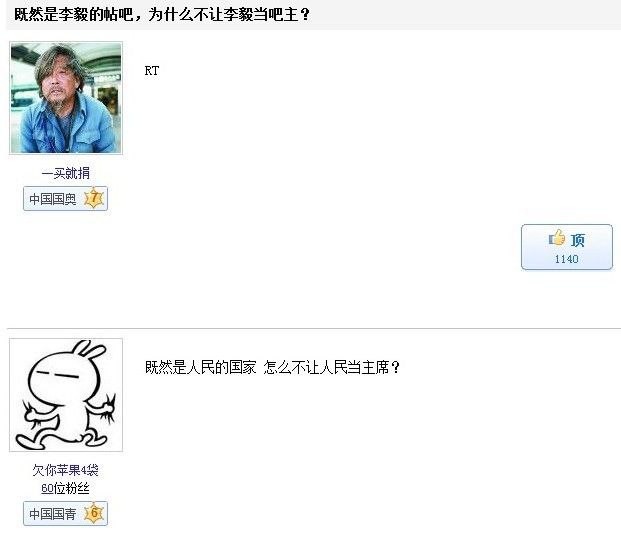View the 60位粉丝 followers link
This screenshot has width=621, height=540.
click(65, 488)
